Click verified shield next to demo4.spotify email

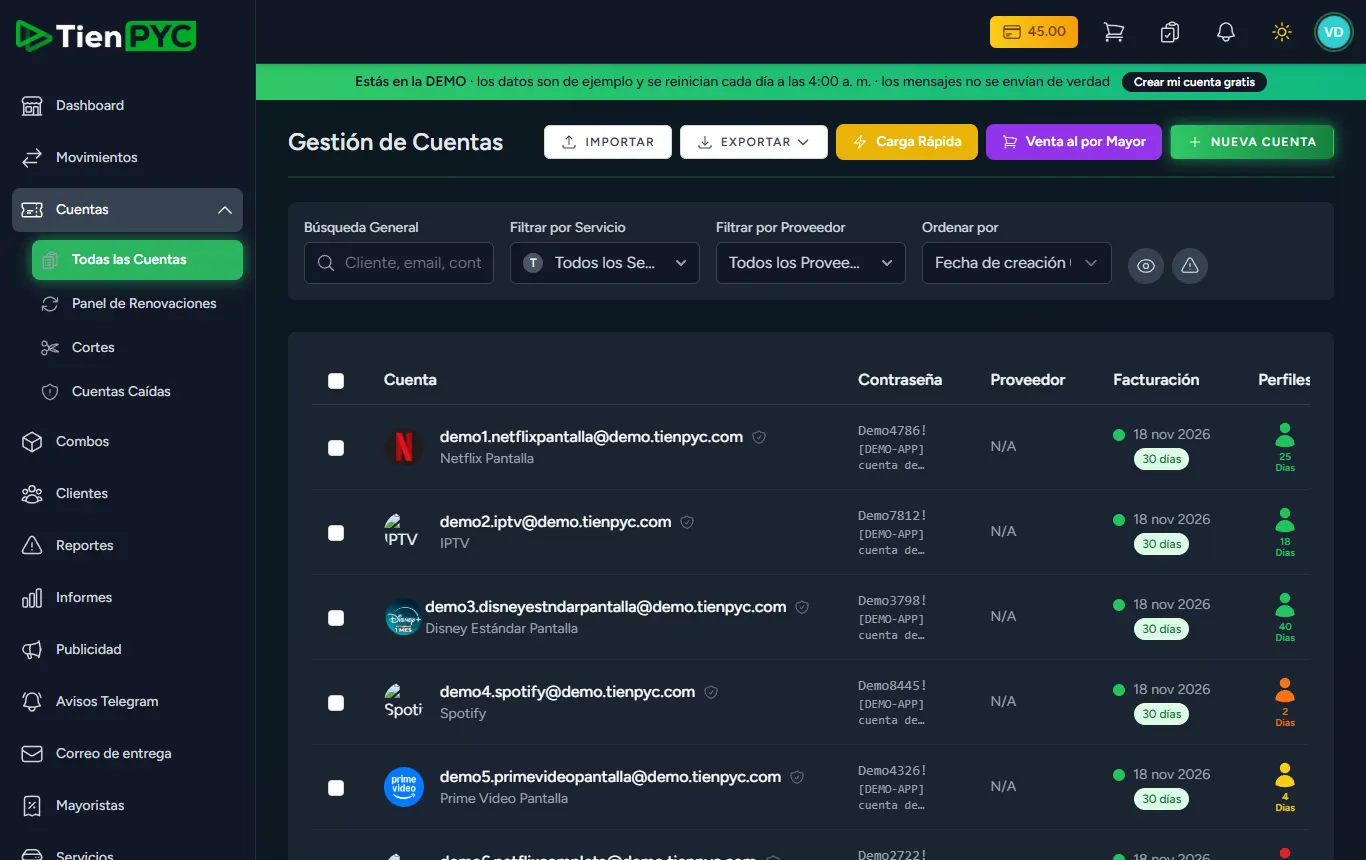click(711, 692)
